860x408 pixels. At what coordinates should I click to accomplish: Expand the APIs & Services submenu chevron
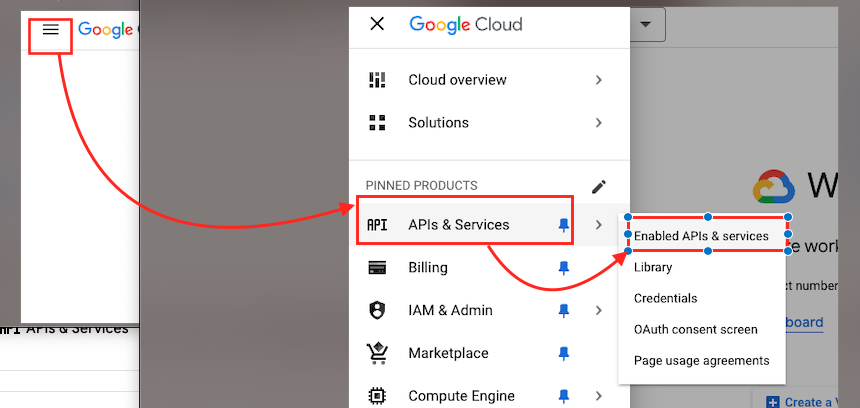599,225
